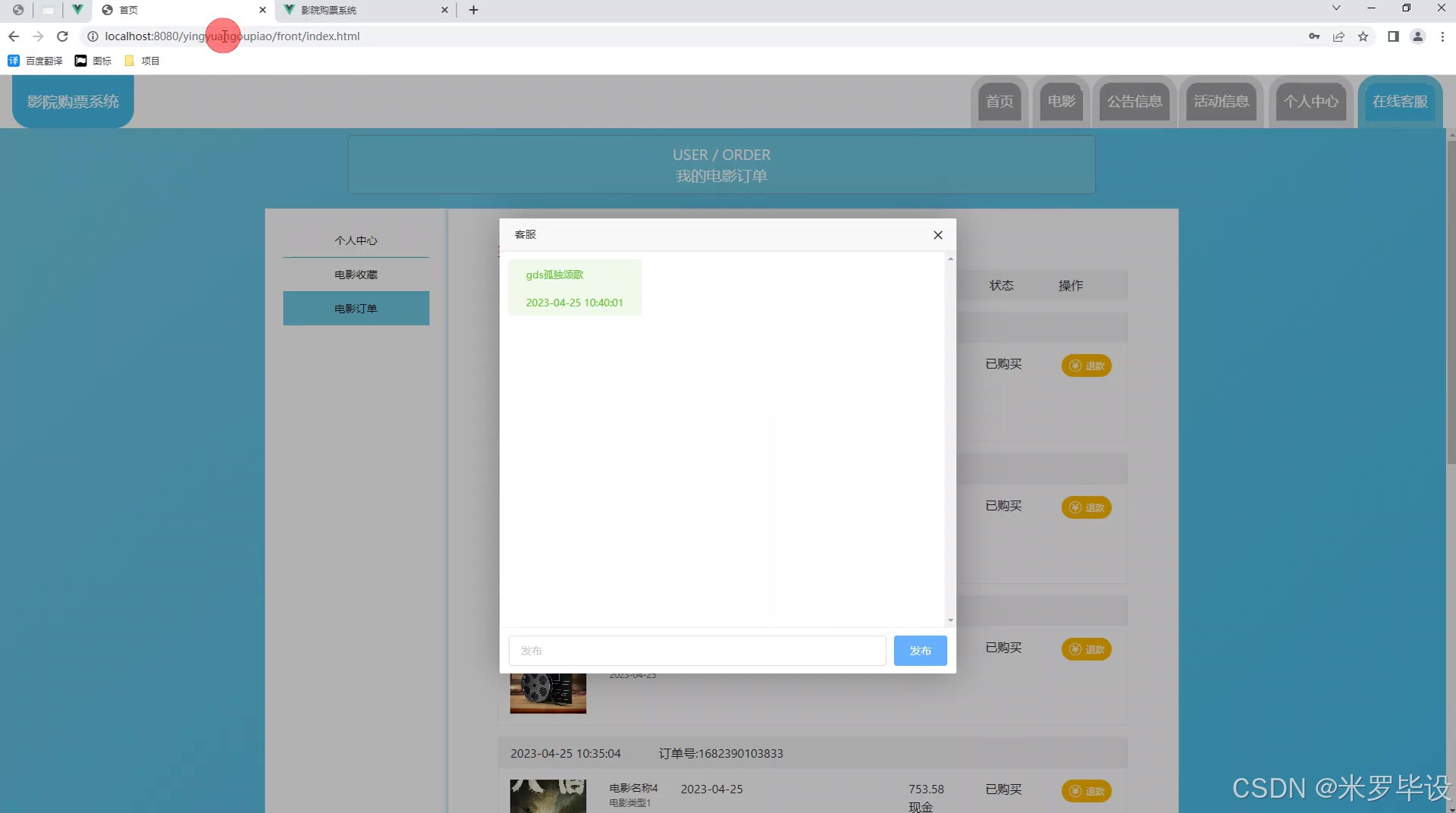
Task: Open the saved passwords key icon
Action: point(1314,36)
